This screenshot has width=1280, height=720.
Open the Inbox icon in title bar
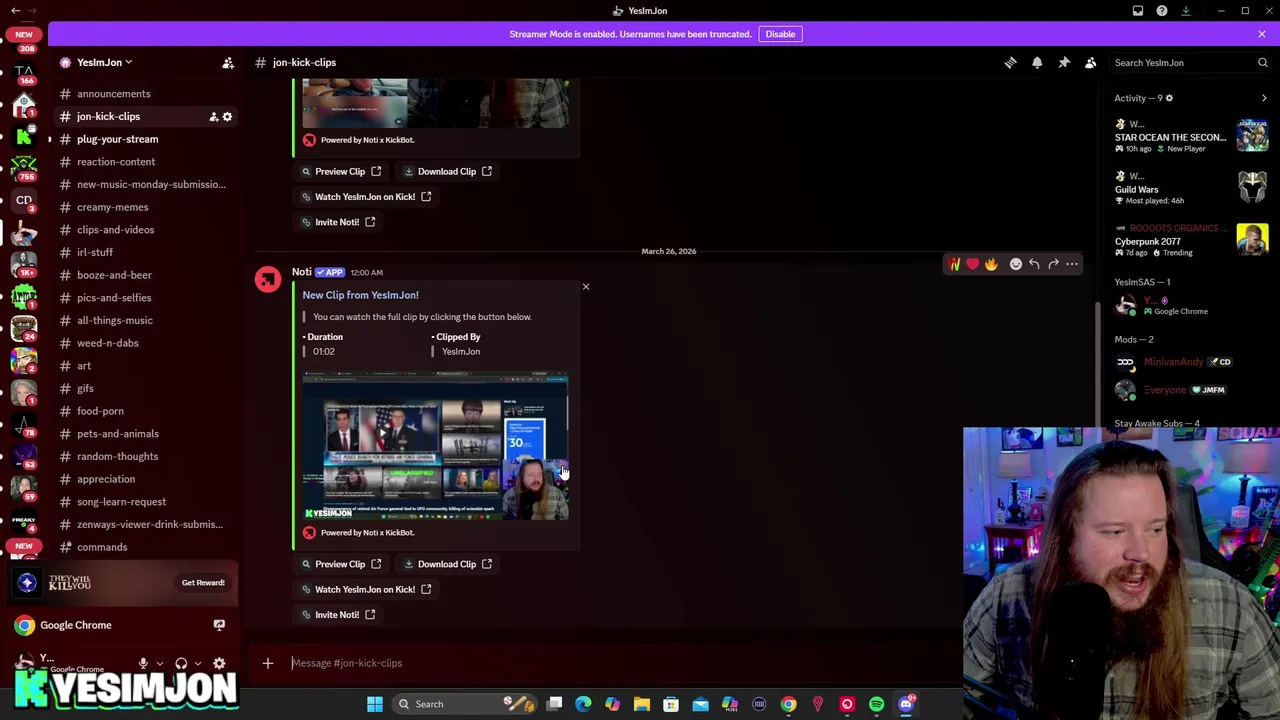coord(1138,11)
